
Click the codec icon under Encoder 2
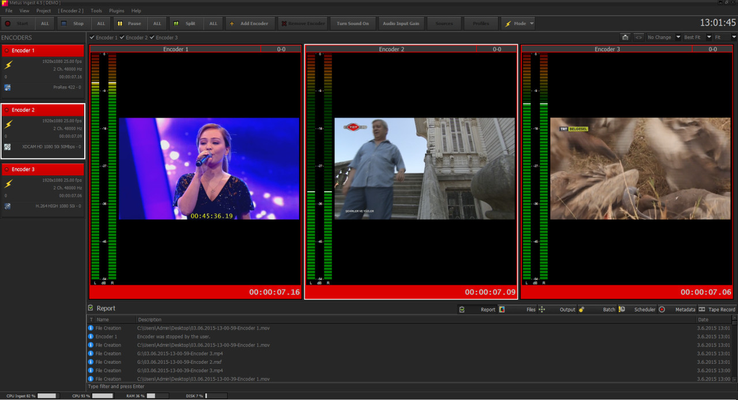[x=7, y=146]
